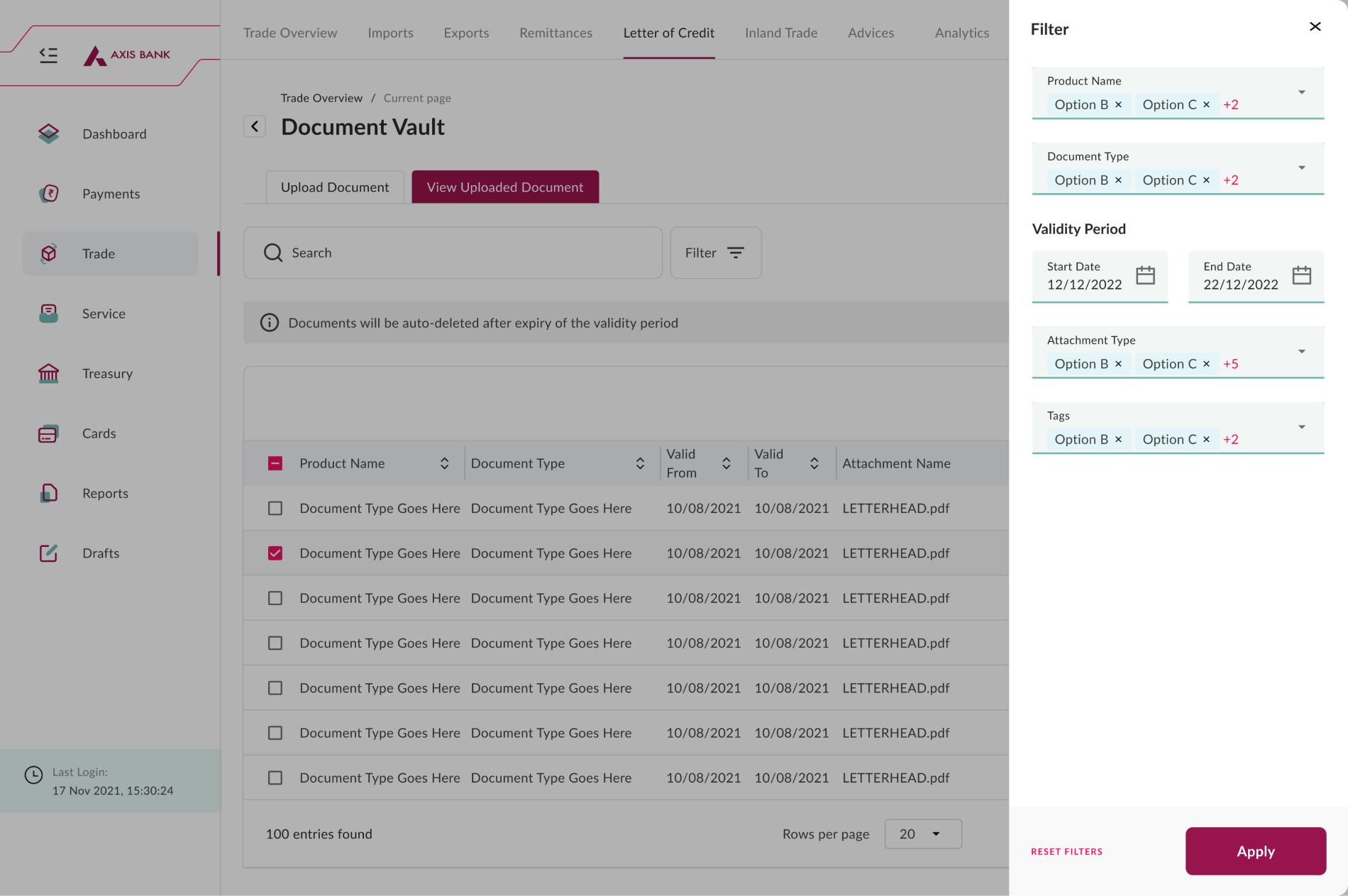Click the End Date calendar icon
The width and height of the screenshot is (1348, 896).
tap(1301, 275)
